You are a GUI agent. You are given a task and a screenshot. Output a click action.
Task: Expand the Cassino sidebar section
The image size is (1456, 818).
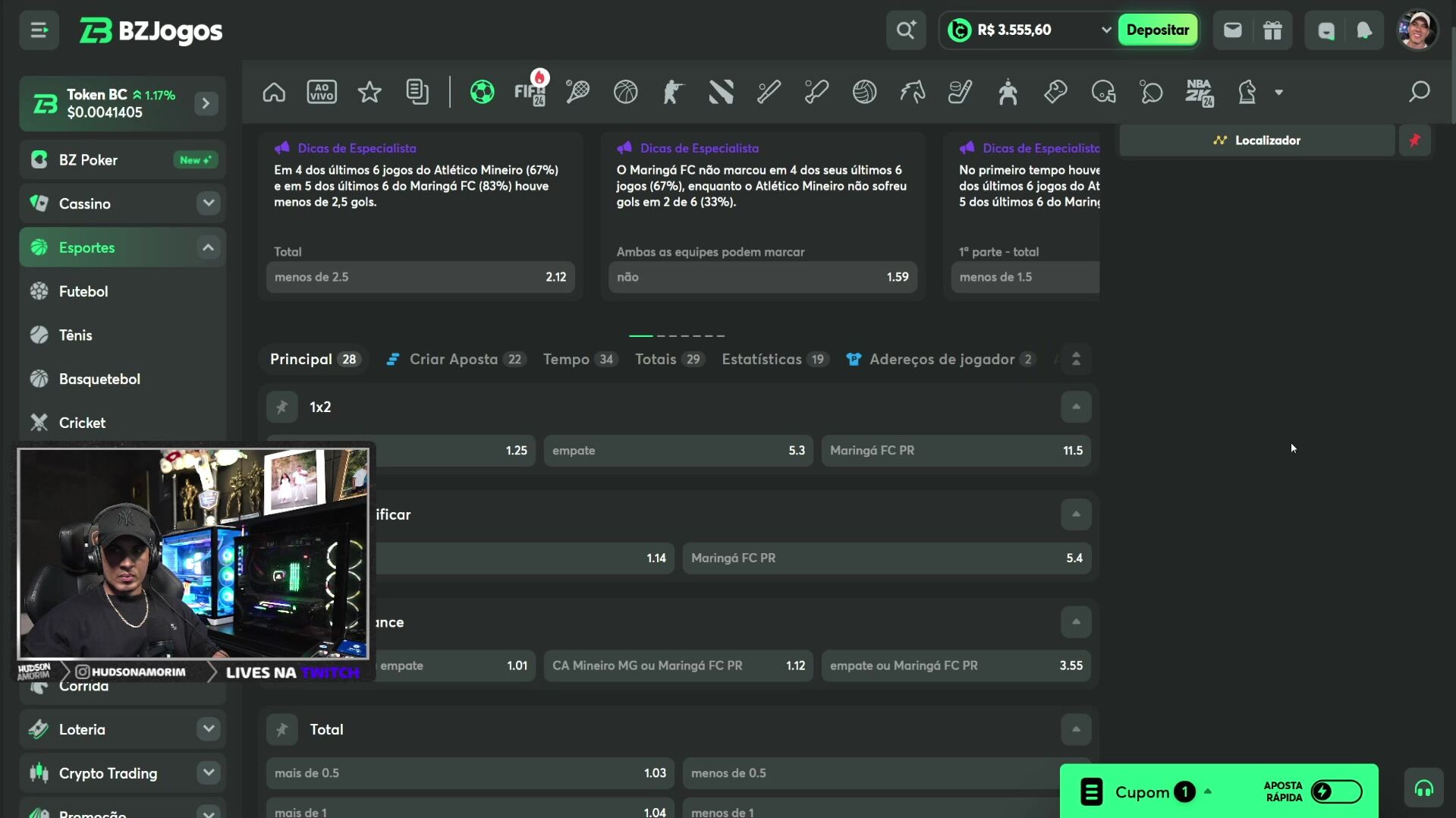click(208, 203)
